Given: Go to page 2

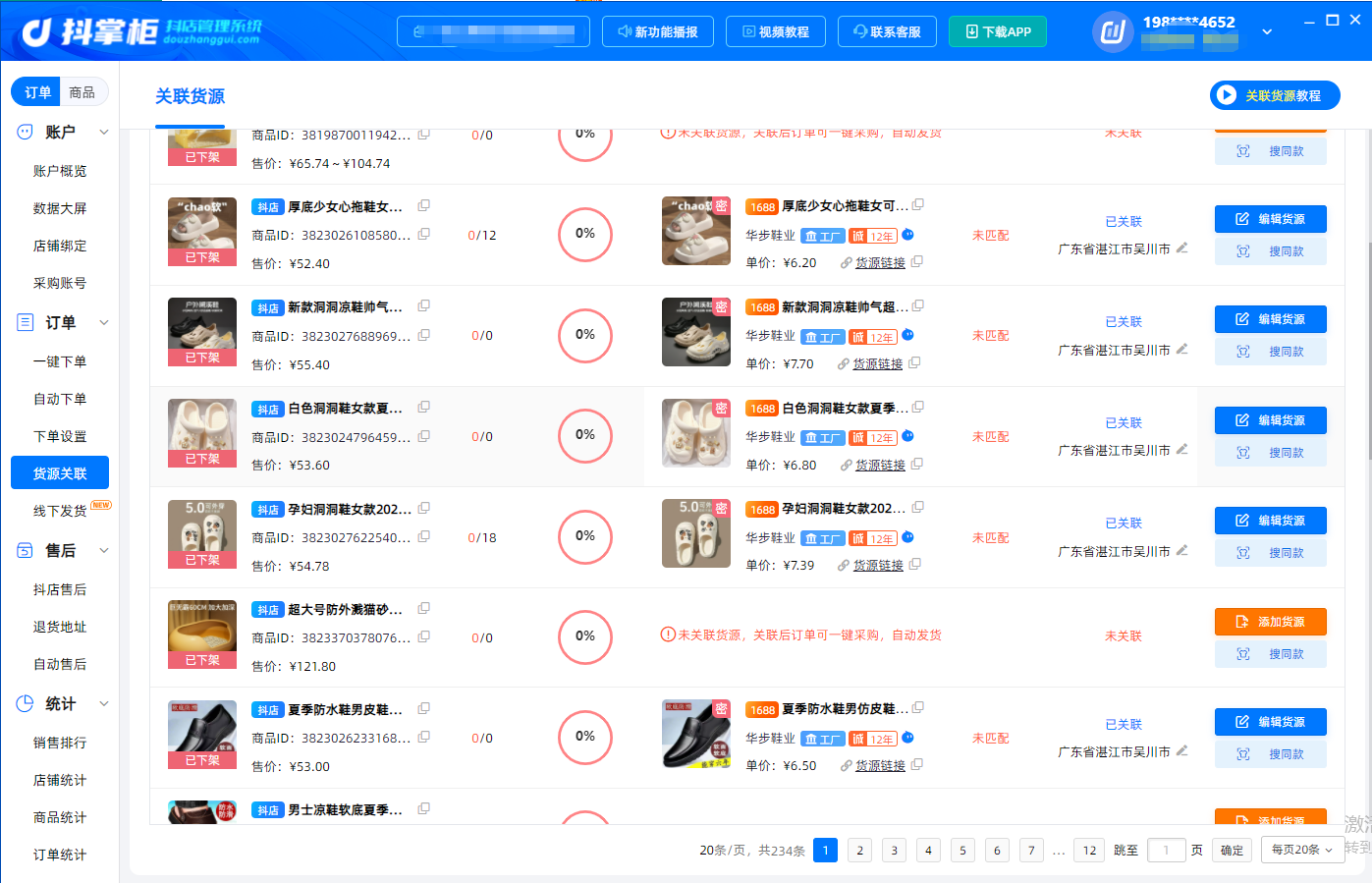Looking at the screenshot, I should coord(859,851).
